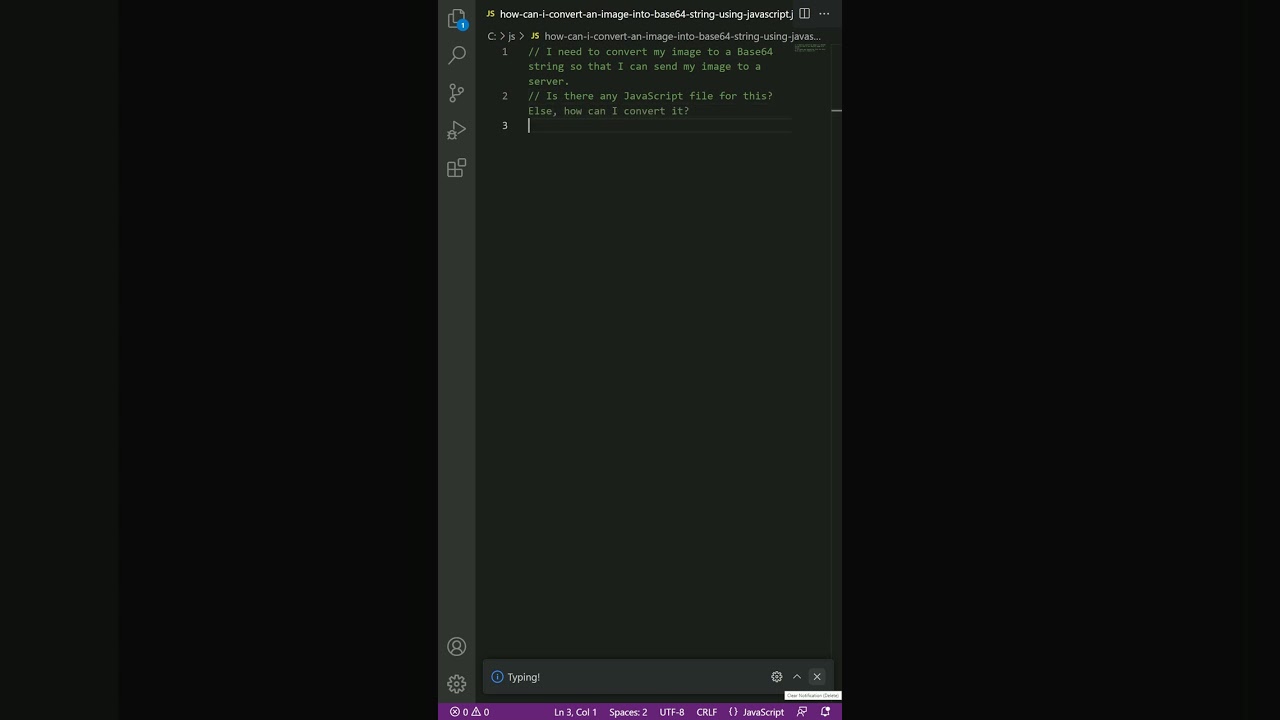Click line number 2 in the gutter
The height and width of the screenshot is (720, 1280).
(x=504, y=96)
